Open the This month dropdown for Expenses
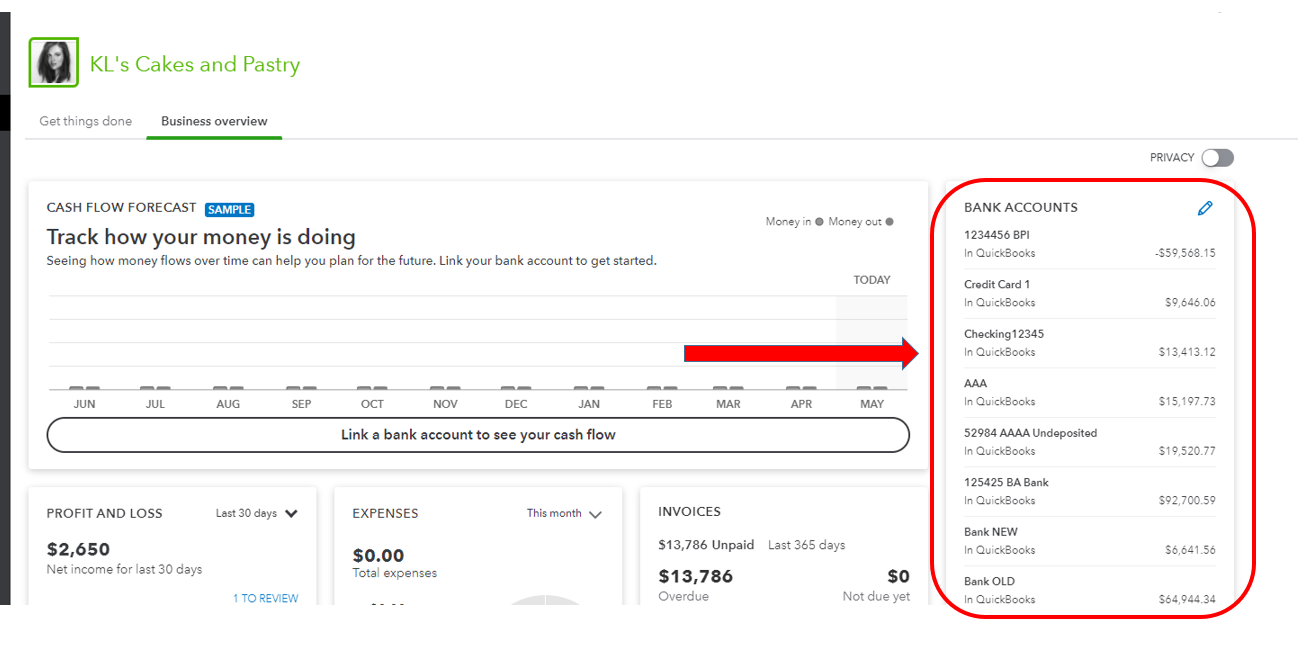1298x649 pixels. tap(564, 513)
